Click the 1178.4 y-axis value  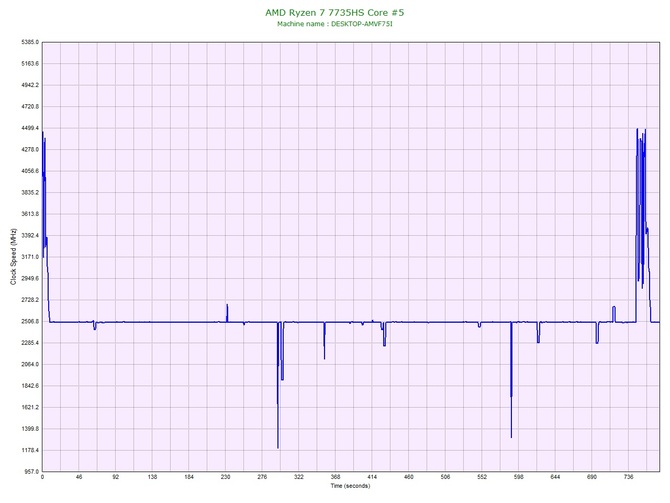[30, 450]
